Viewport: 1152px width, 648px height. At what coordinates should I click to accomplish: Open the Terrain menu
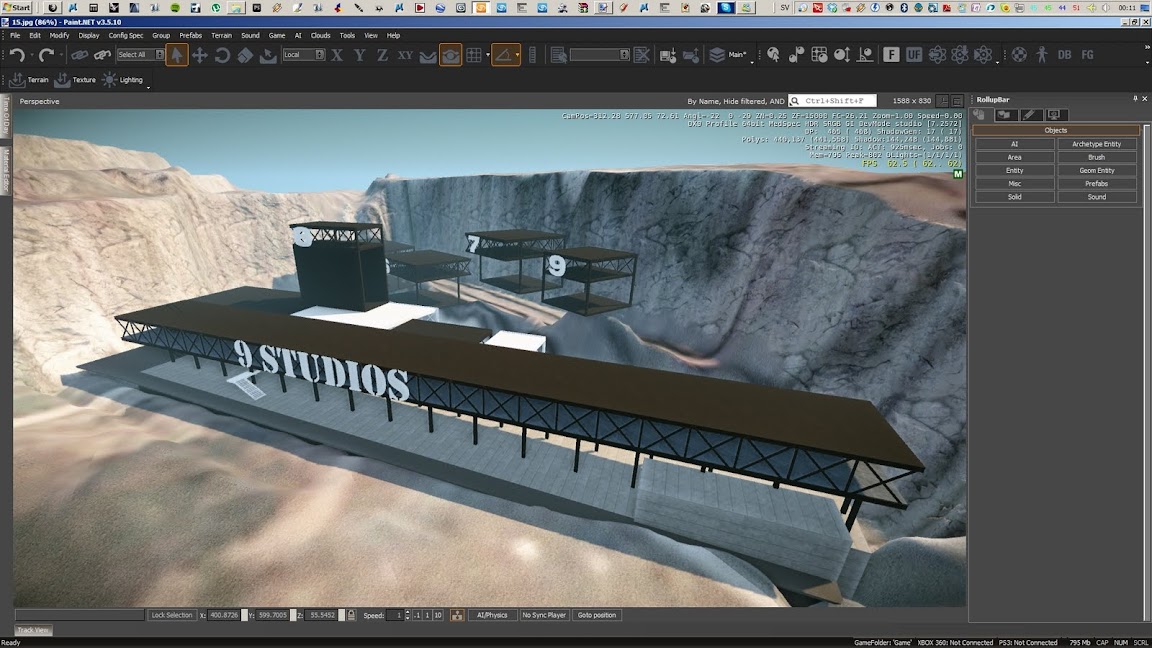point(221,35)
